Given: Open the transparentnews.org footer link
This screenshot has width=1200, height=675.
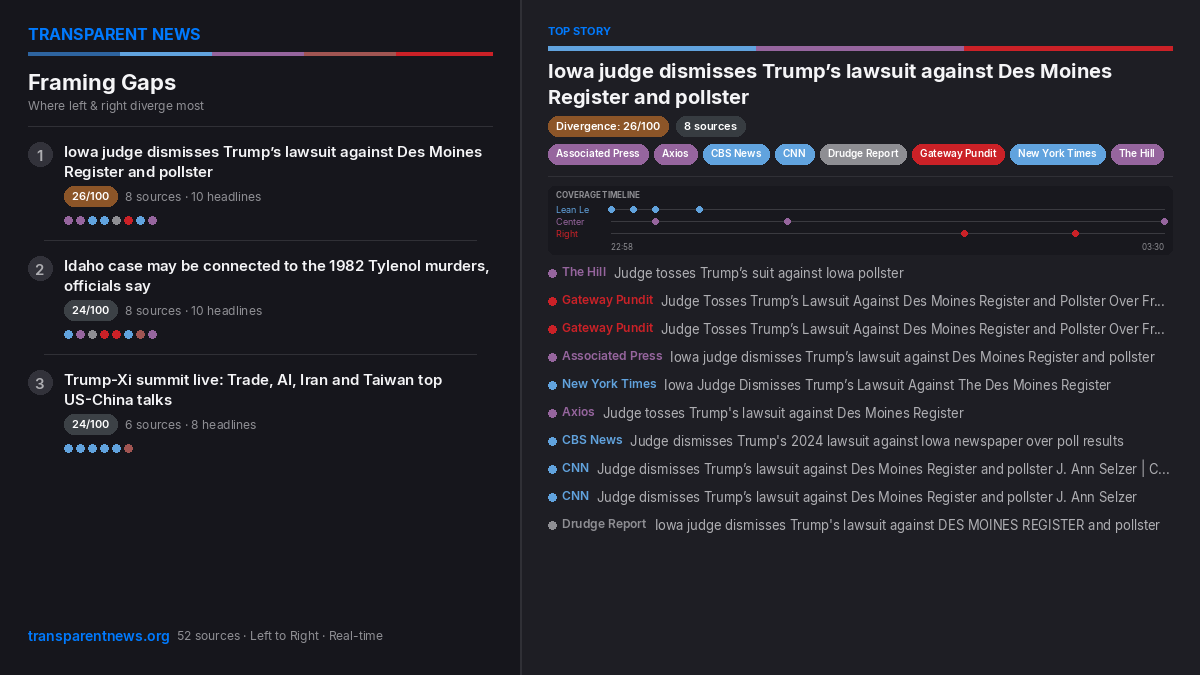Looking at the screenshot, I should (99, 636).
